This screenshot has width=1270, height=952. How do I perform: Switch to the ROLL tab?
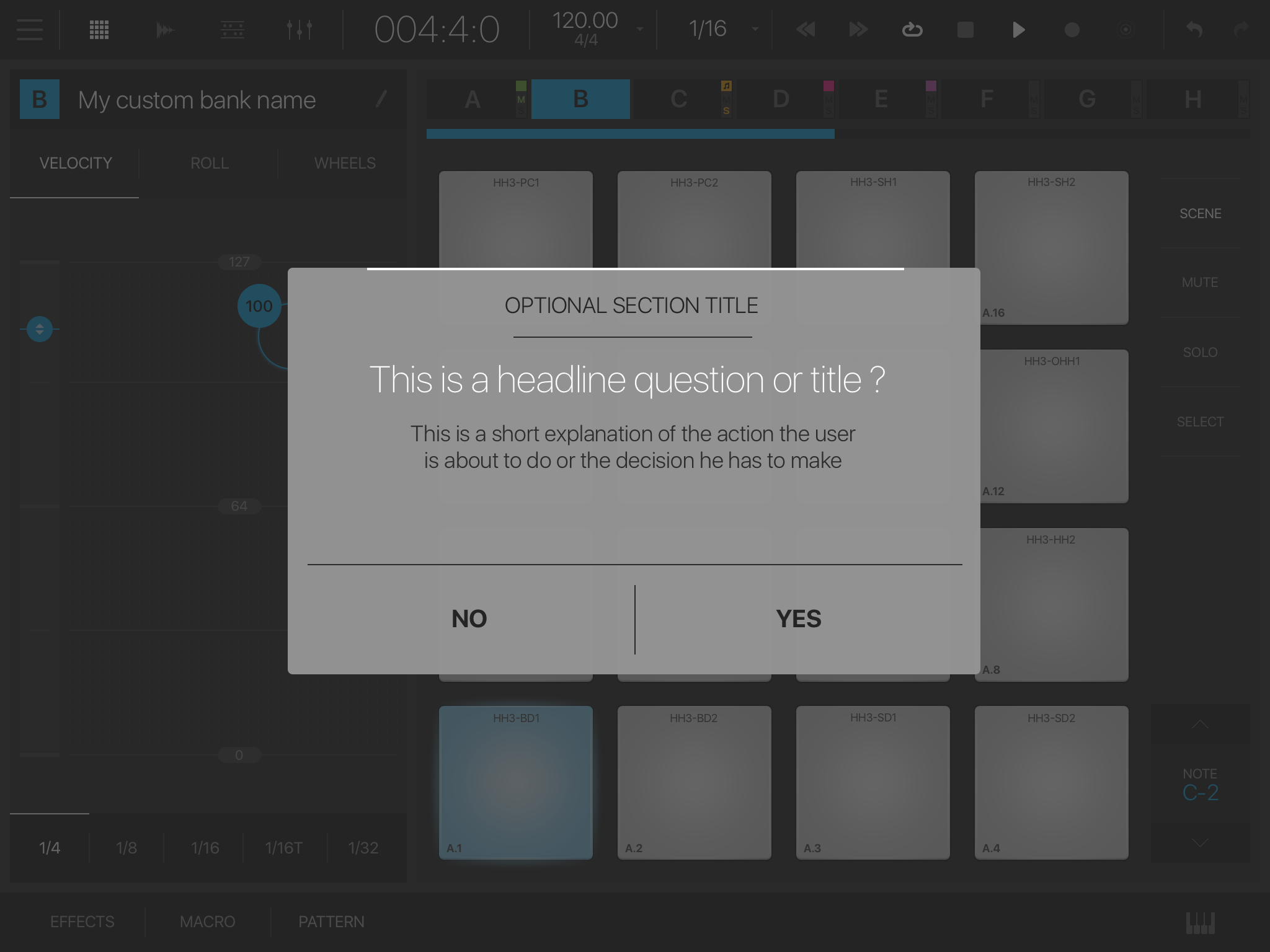[209, 163]
